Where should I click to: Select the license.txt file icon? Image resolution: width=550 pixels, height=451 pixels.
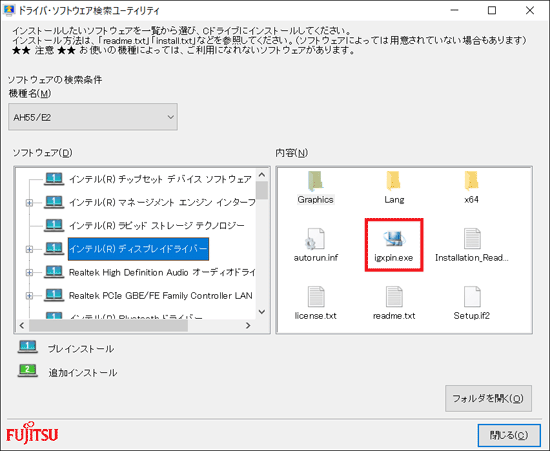coord(316,297)
